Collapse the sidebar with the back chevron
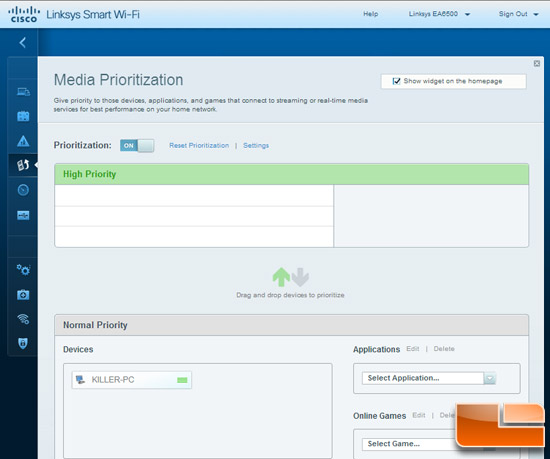This screenshot has height=459, width=550. 23,42
